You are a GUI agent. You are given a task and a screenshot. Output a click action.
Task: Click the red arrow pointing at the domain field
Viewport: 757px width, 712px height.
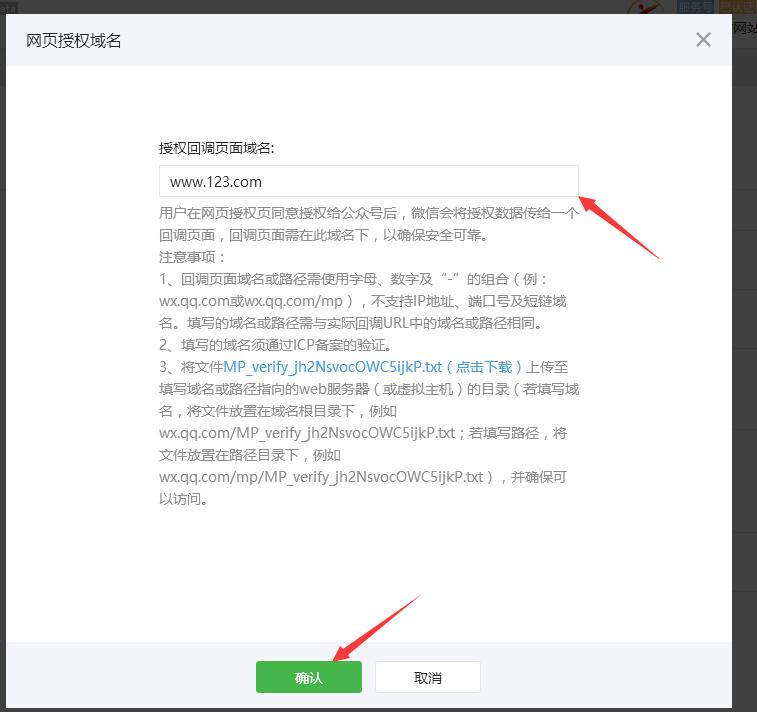(x=618, y=226)
